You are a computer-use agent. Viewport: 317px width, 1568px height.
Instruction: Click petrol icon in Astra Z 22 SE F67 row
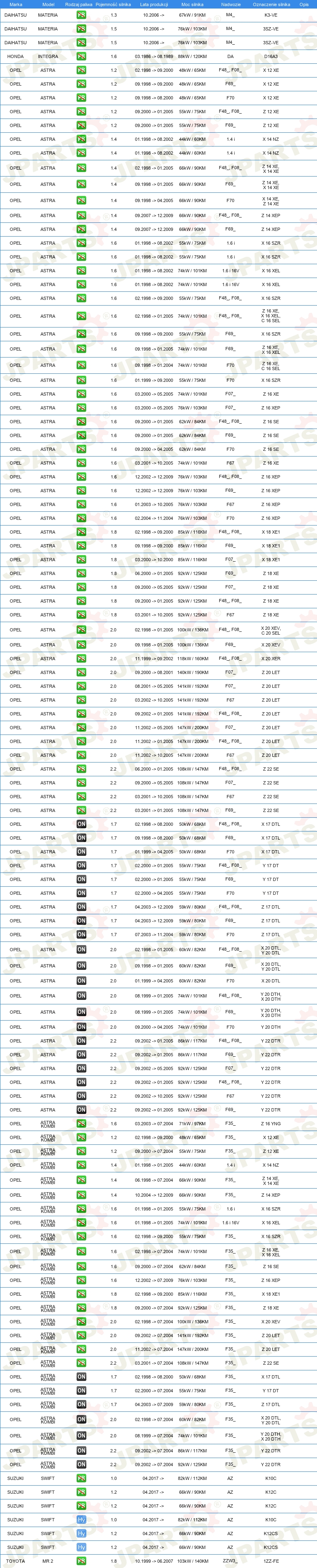pyautogui.click(x=81, y=796)
